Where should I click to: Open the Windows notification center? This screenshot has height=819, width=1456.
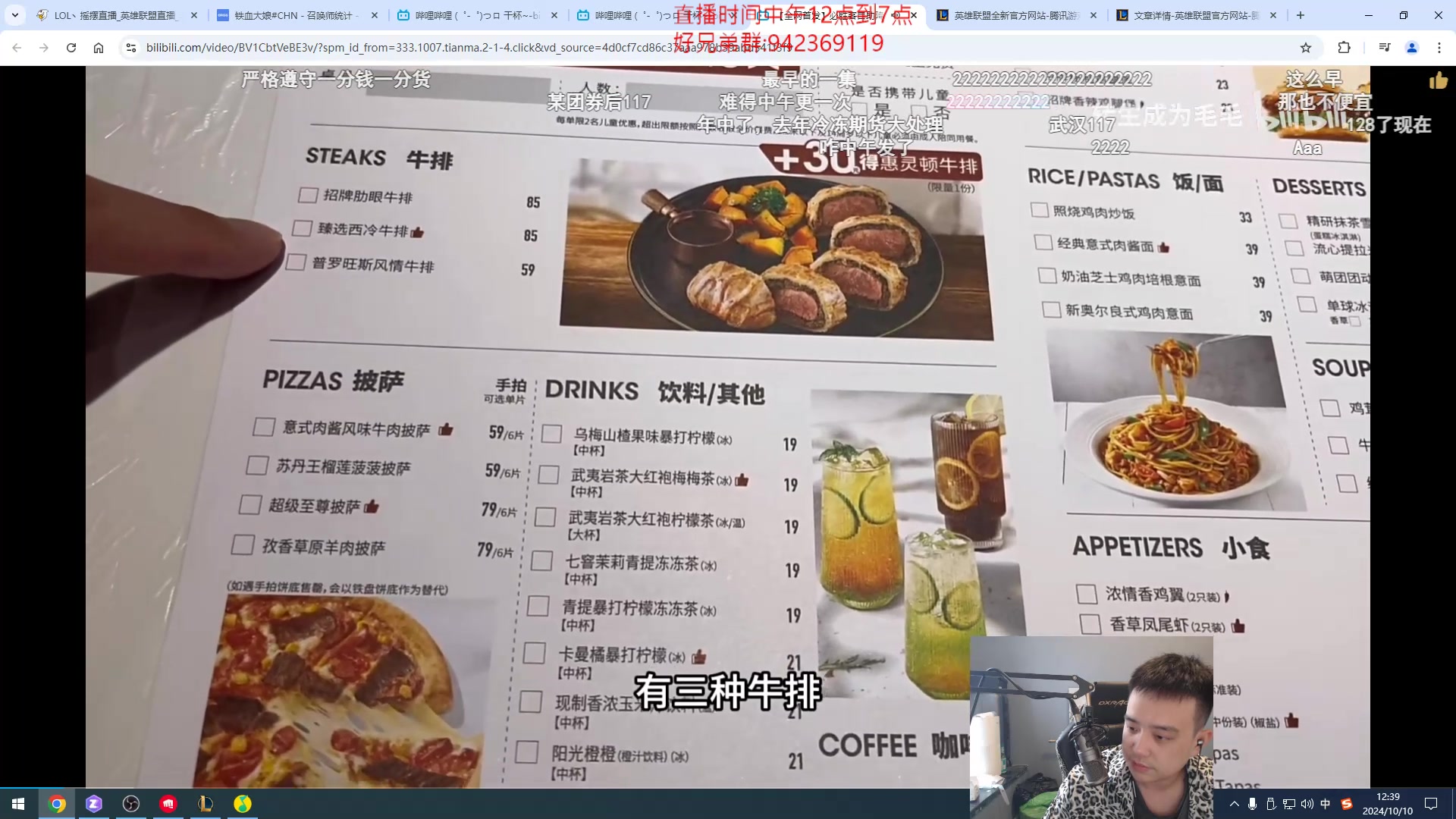click(1431, 804)
